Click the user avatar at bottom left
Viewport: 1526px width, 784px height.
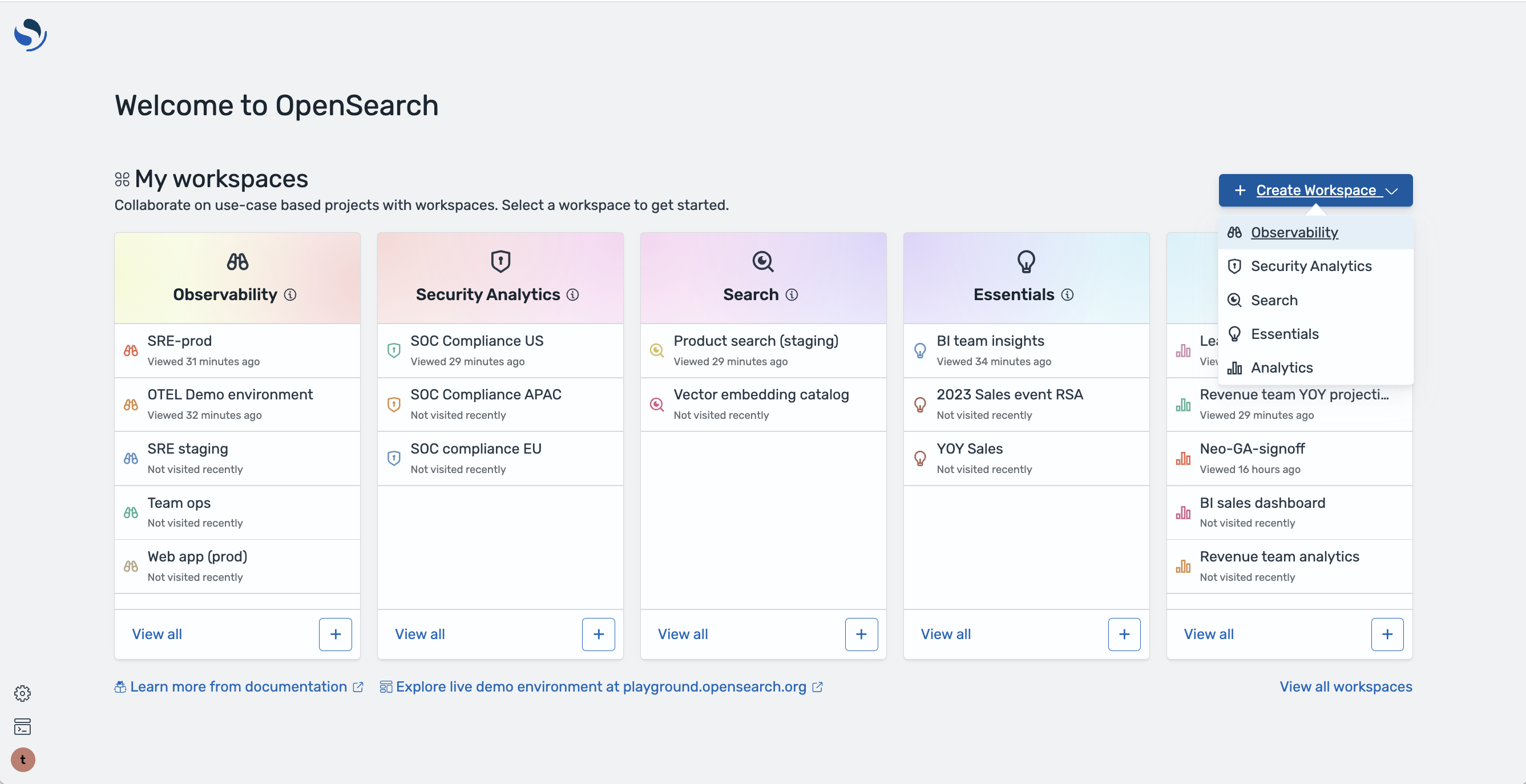(22, 759)
